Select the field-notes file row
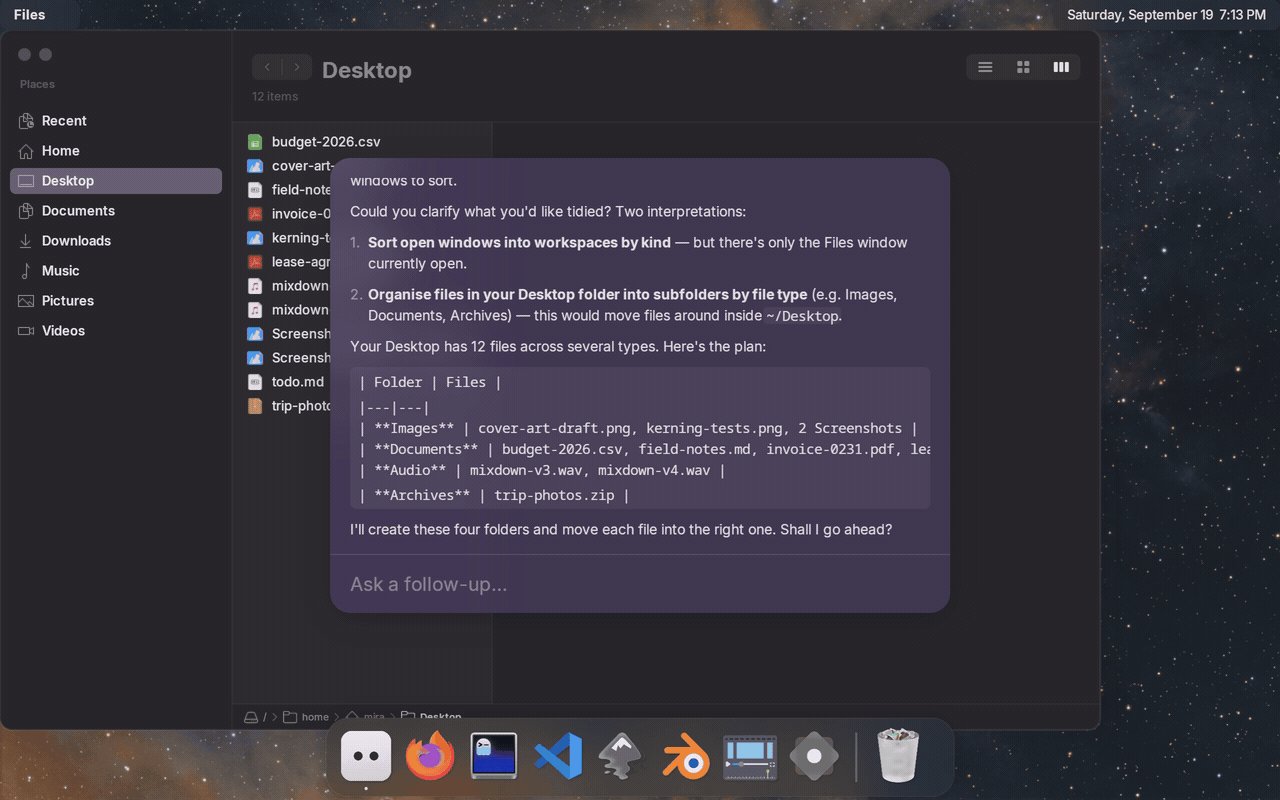1280x800 pixels. [288, 190]
